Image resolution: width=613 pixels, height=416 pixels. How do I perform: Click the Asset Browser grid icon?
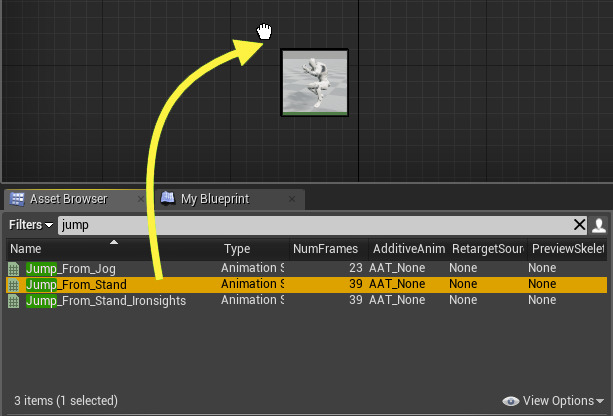point(17,199)
